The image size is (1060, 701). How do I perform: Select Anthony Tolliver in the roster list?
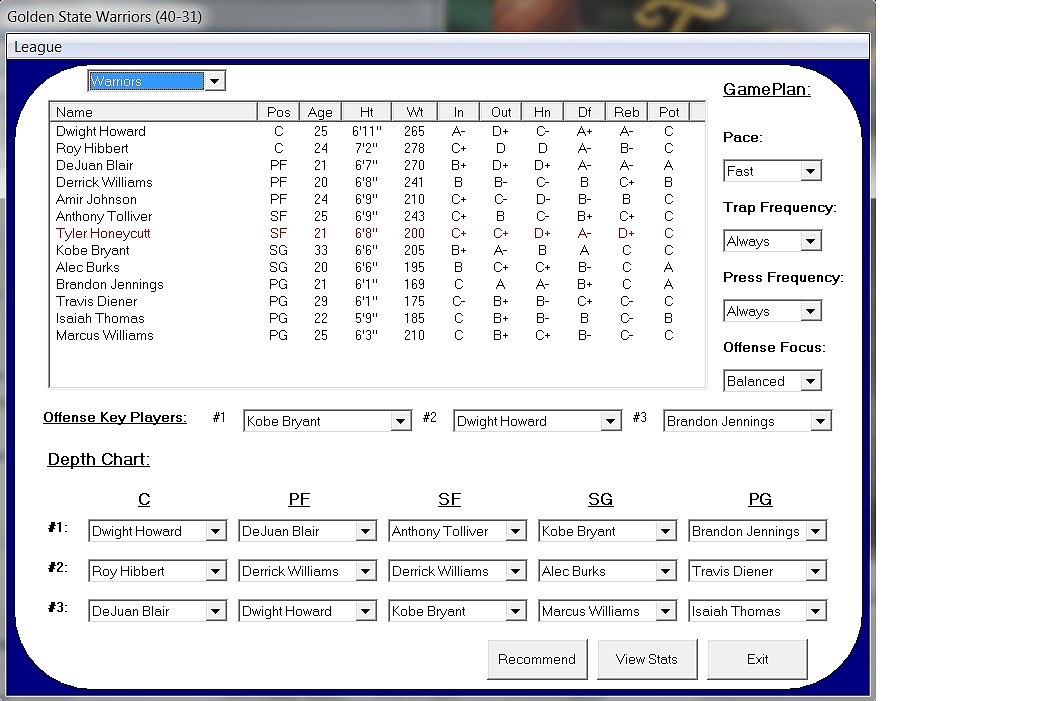[x=377, y=216]
